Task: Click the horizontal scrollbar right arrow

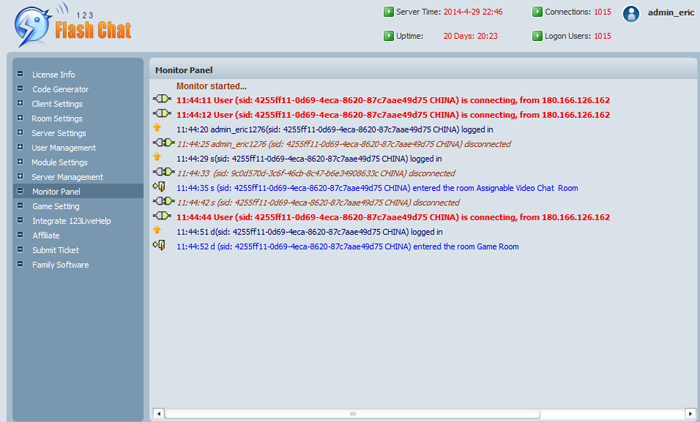Action: point(690,414)
